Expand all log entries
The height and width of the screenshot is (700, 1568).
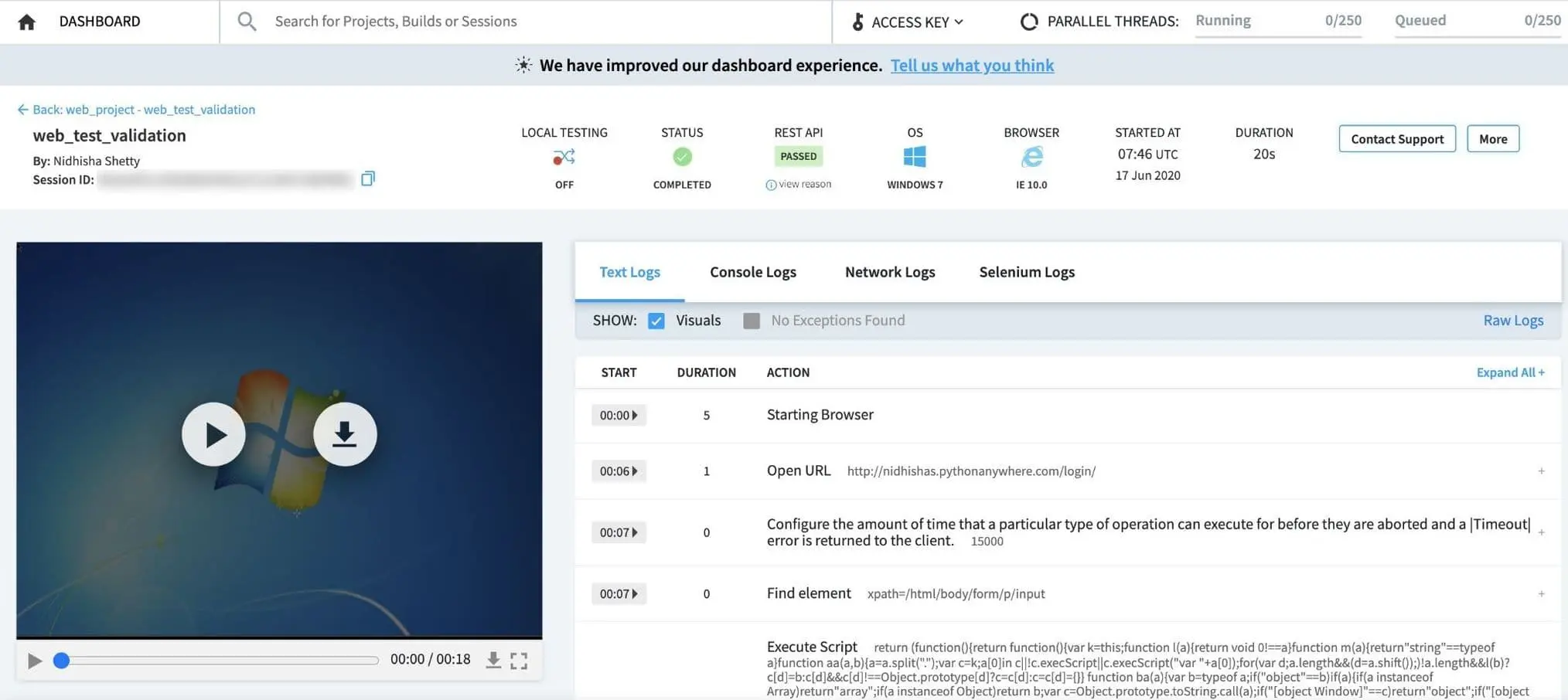click(x=1509, y=372)
